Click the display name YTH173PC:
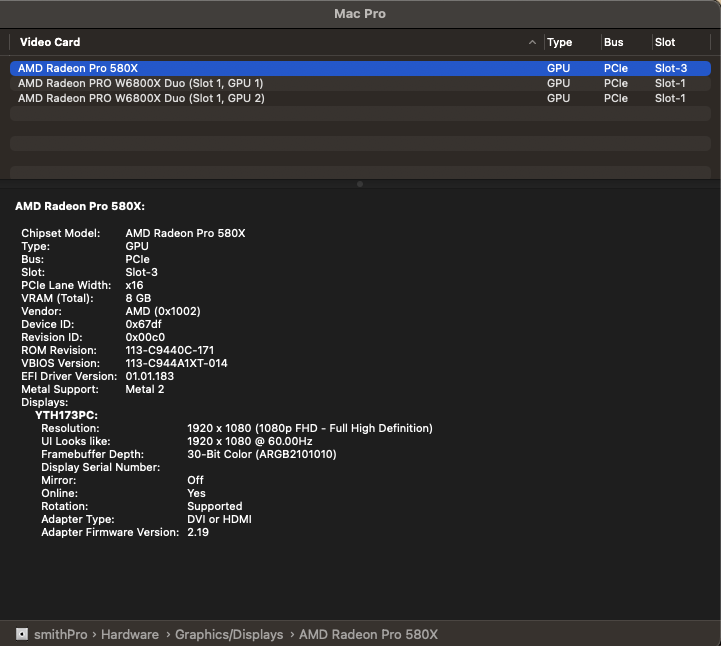 coord(67,415)
